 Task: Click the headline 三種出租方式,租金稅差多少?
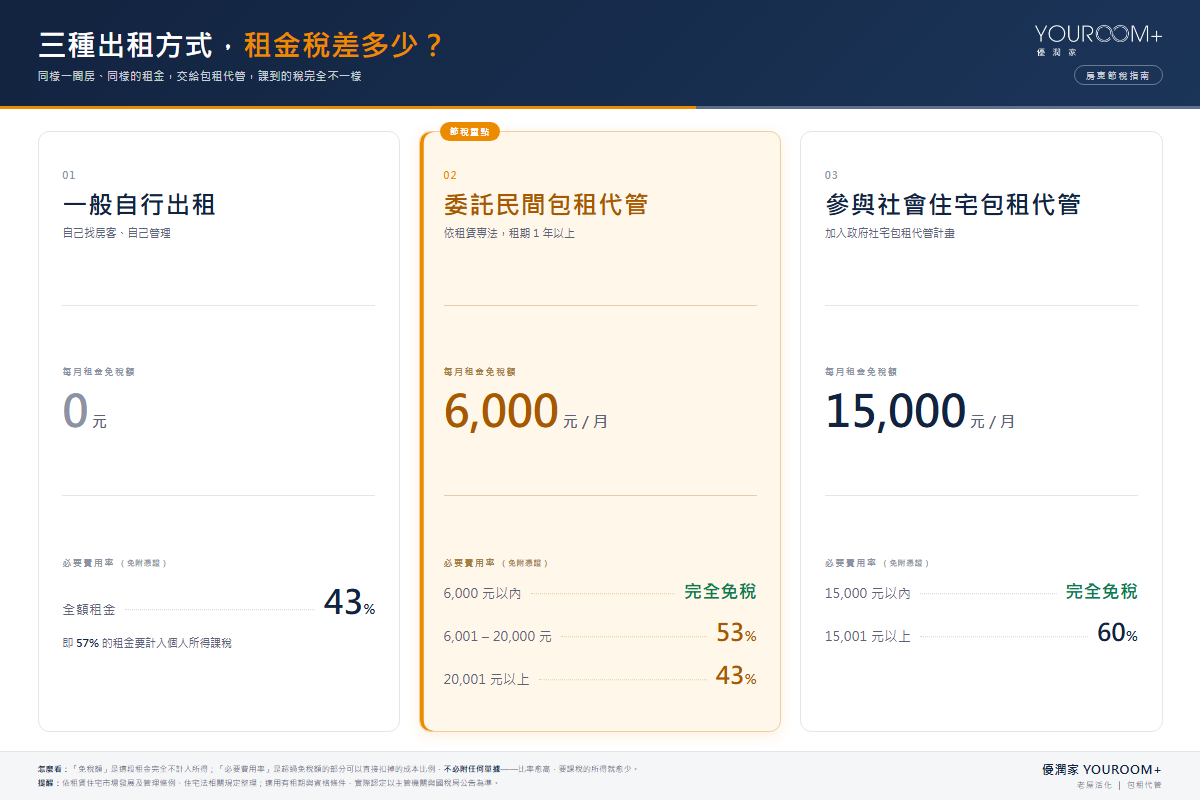tap(240, 45)
